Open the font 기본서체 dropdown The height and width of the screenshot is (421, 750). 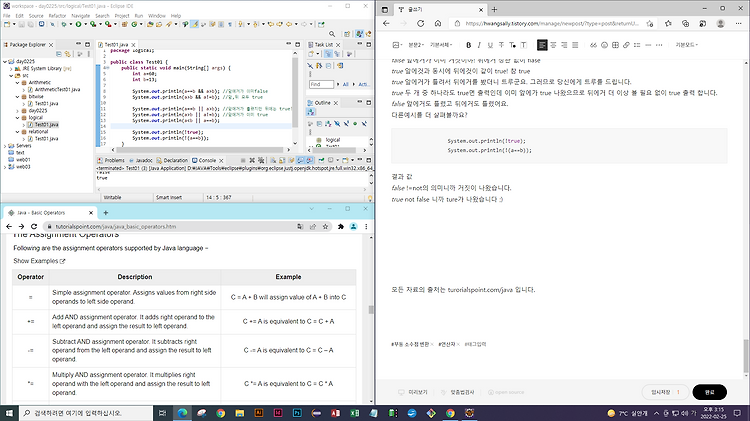tap(441, 45)
